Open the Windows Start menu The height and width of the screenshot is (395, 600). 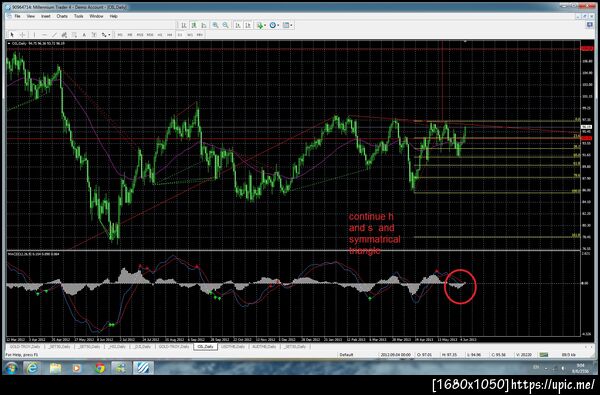(11, 368)
